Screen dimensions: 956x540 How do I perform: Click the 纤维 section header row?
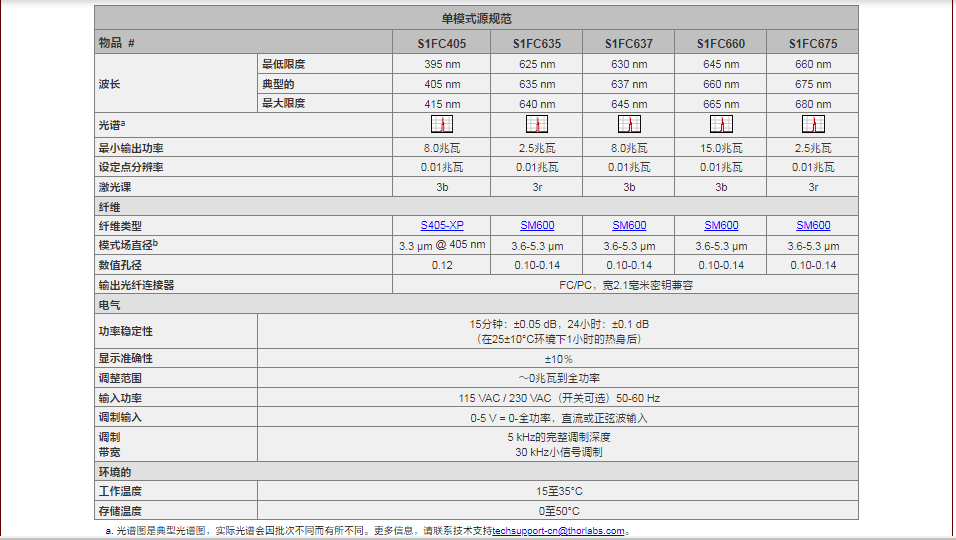[x=477, y=207]
